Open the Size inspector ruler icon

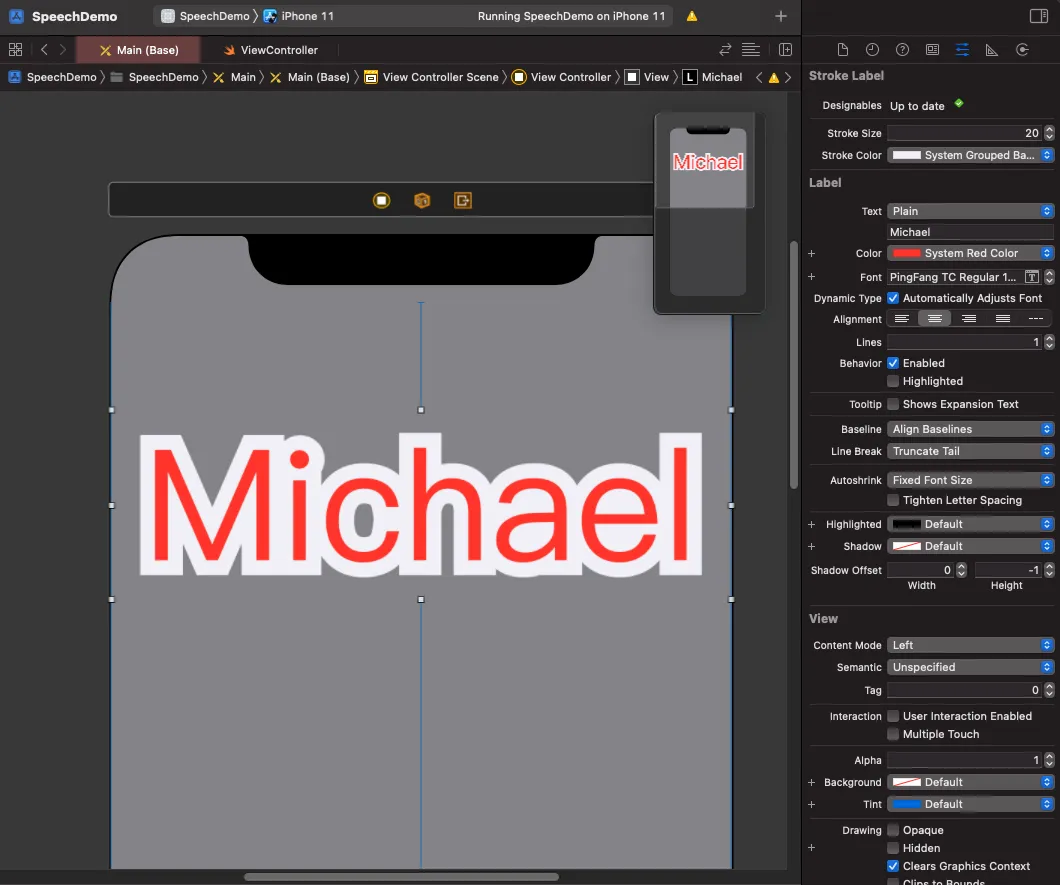click(x=992, y=50)
